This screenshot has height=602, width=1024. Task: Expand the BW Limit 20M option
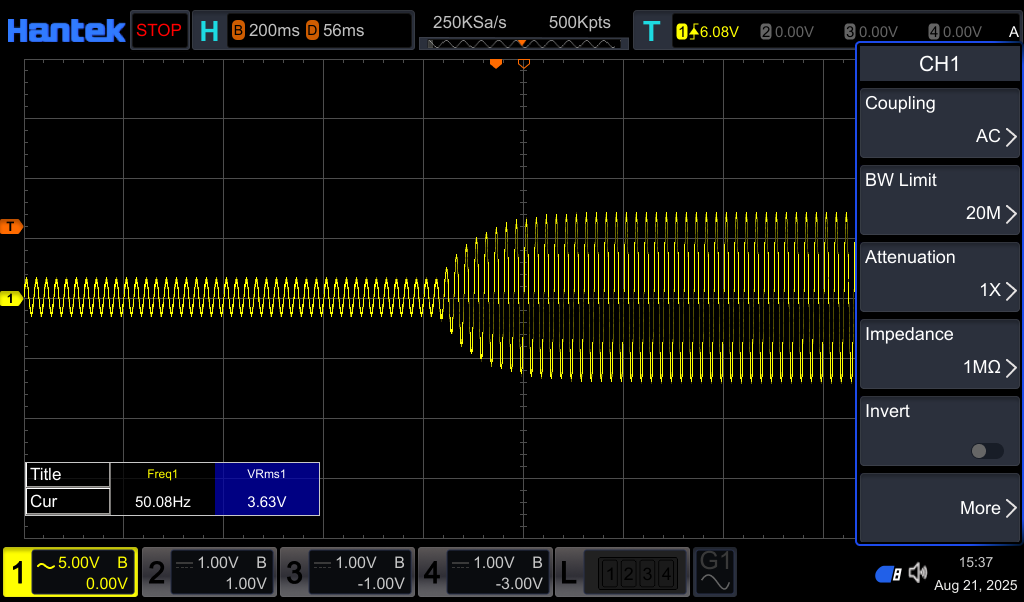coord(938,197)
